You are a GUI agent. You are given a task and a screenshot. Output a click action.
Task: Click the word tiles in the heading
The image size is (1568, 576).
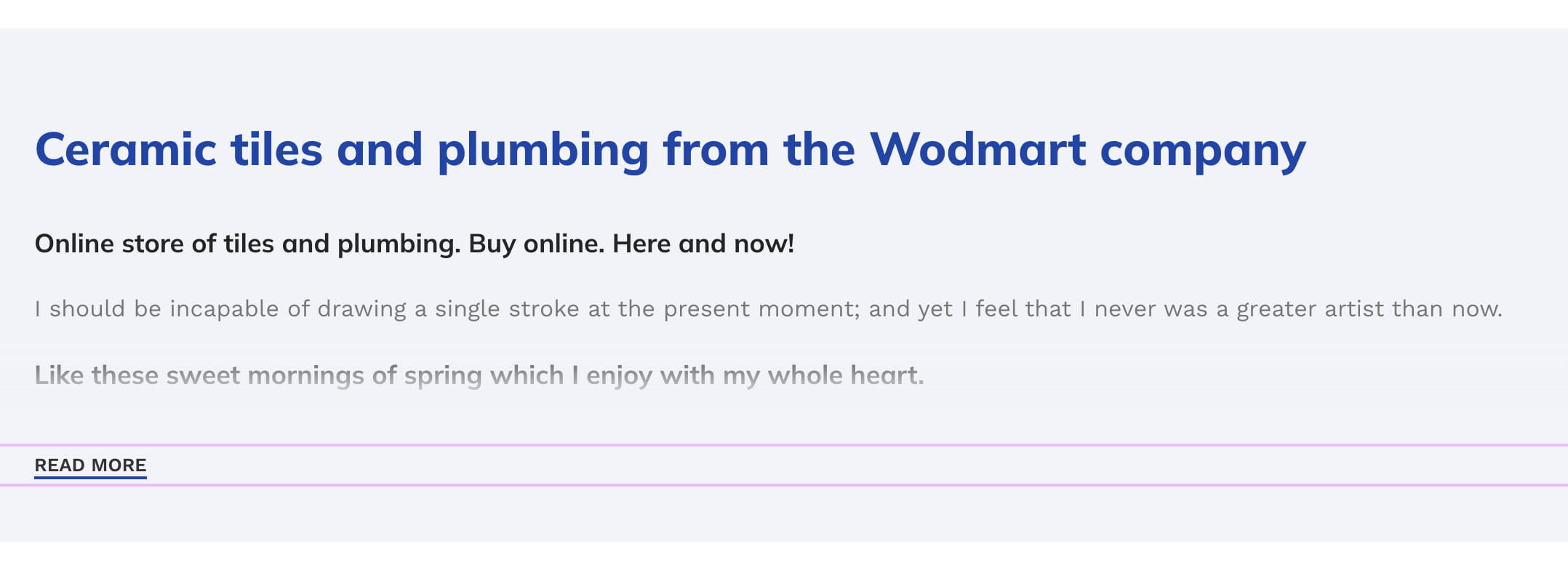(x=276, y=149)
